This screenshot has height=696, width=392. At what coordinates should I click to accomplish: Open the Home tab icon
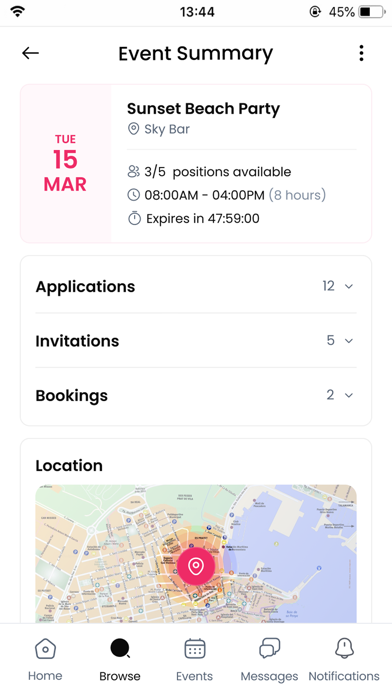[45, 649]
